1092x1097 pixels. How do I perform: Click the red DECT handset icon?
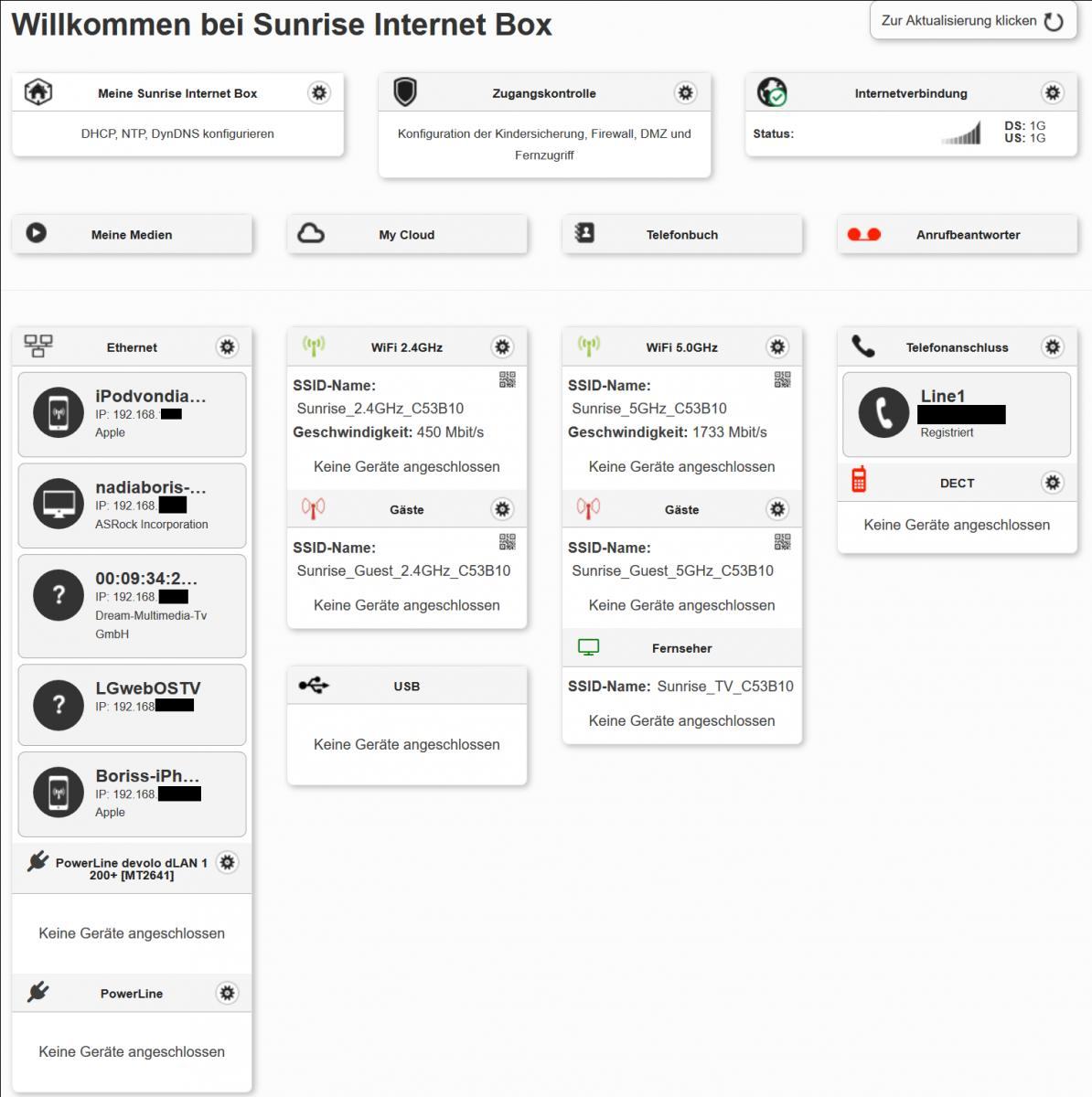pos(859,479)
